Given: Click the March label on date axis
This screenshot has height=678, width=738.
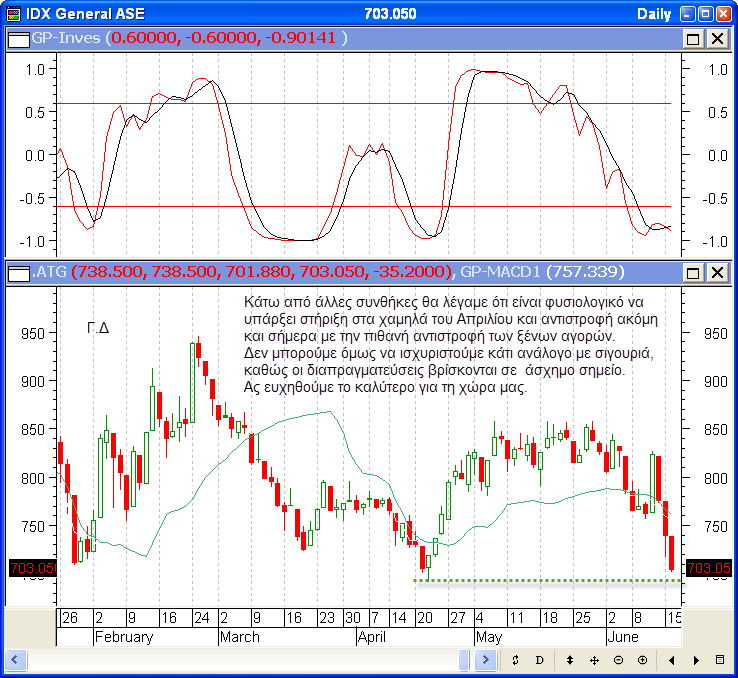Looking at the screenshot, I should click(x=240, y=637).
